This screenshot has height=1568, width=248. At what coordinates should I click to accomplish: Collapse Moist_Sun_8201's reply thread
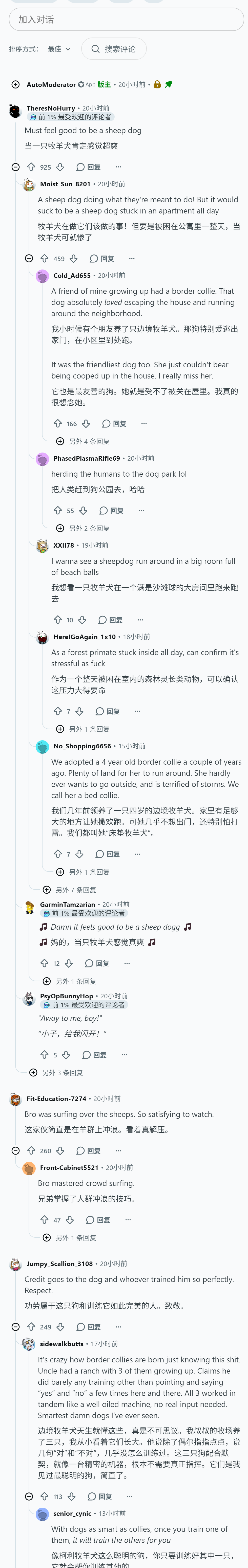click(29, 259)
